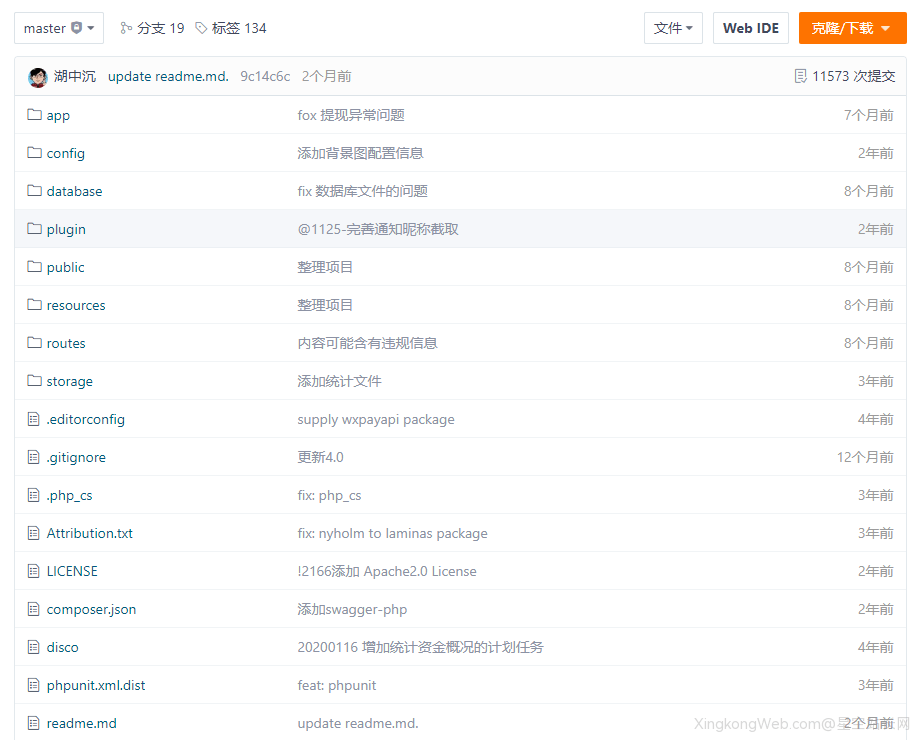Open the database folder
The height and width of the screenshot is (740, 918).
pos(74,191)
